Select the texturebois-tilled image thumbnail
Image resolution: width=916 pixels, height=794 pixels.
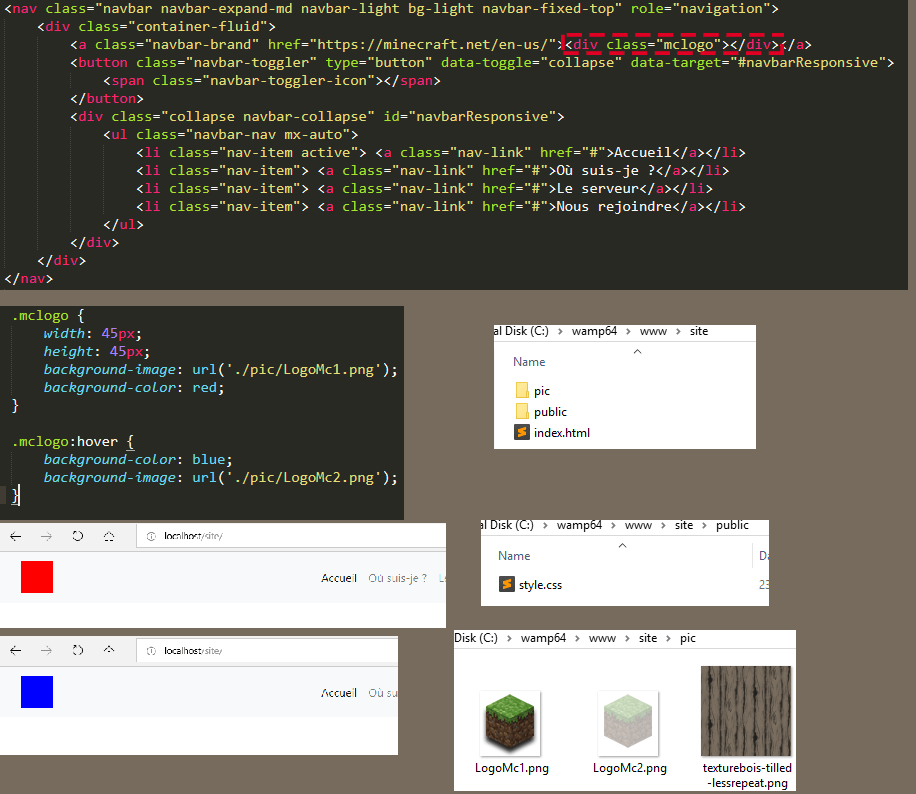[x=746, y=710]
